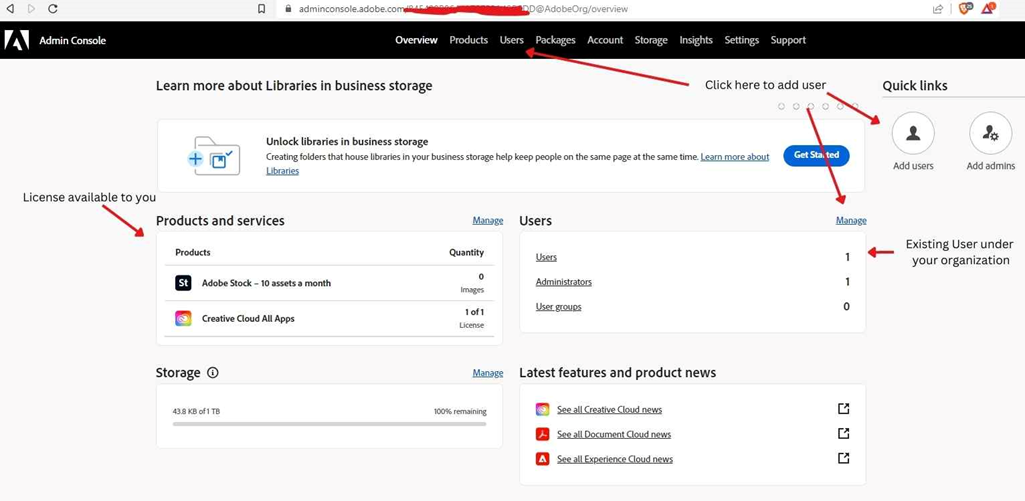Open the Overview tab
The height and width of the screenshot is (501, 1025).
[x=416, y=40]
